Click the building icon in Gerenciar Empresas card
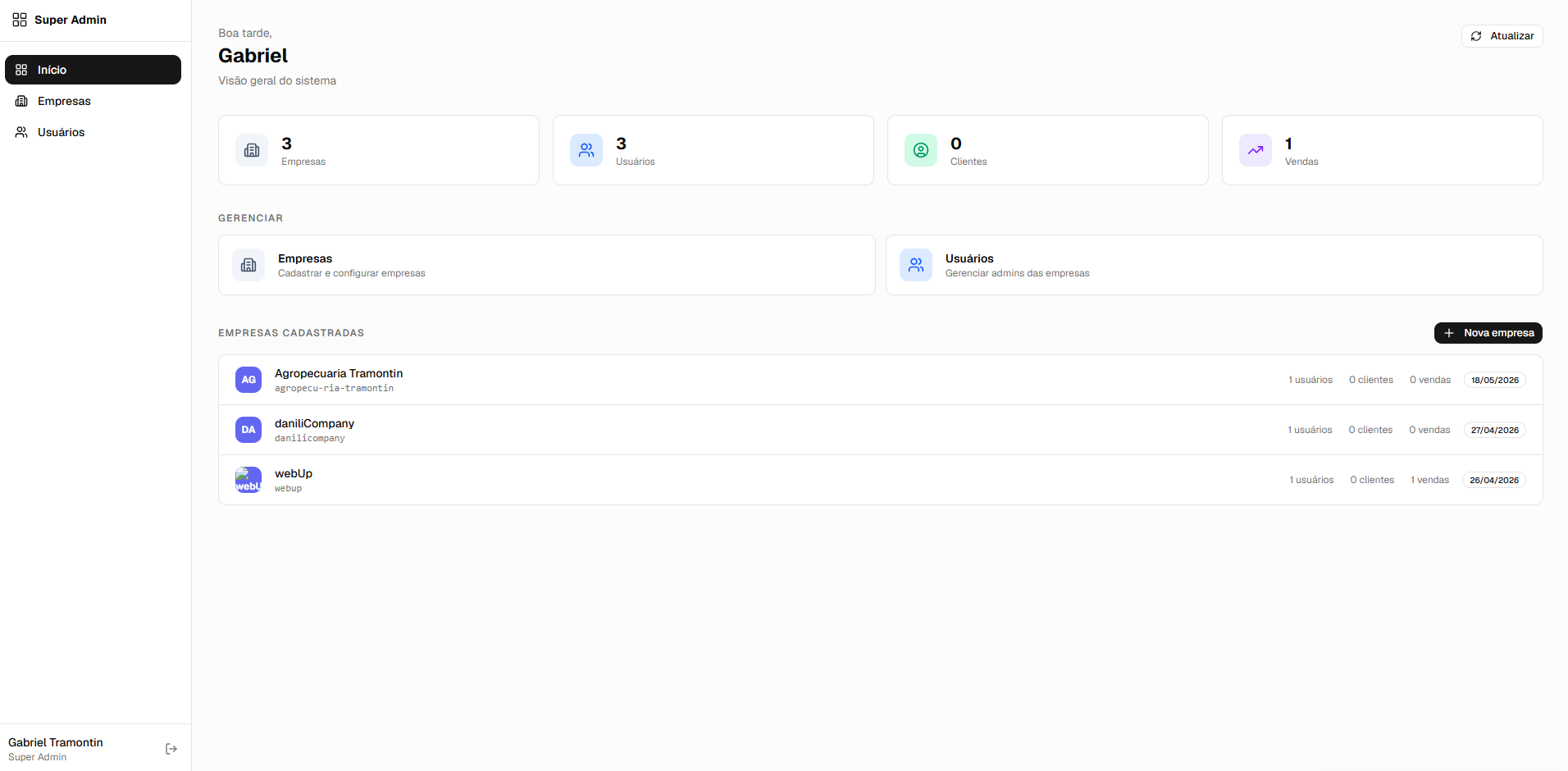Image resolution: width=1568 pixels, height=771 pixels. pos(248,265)
